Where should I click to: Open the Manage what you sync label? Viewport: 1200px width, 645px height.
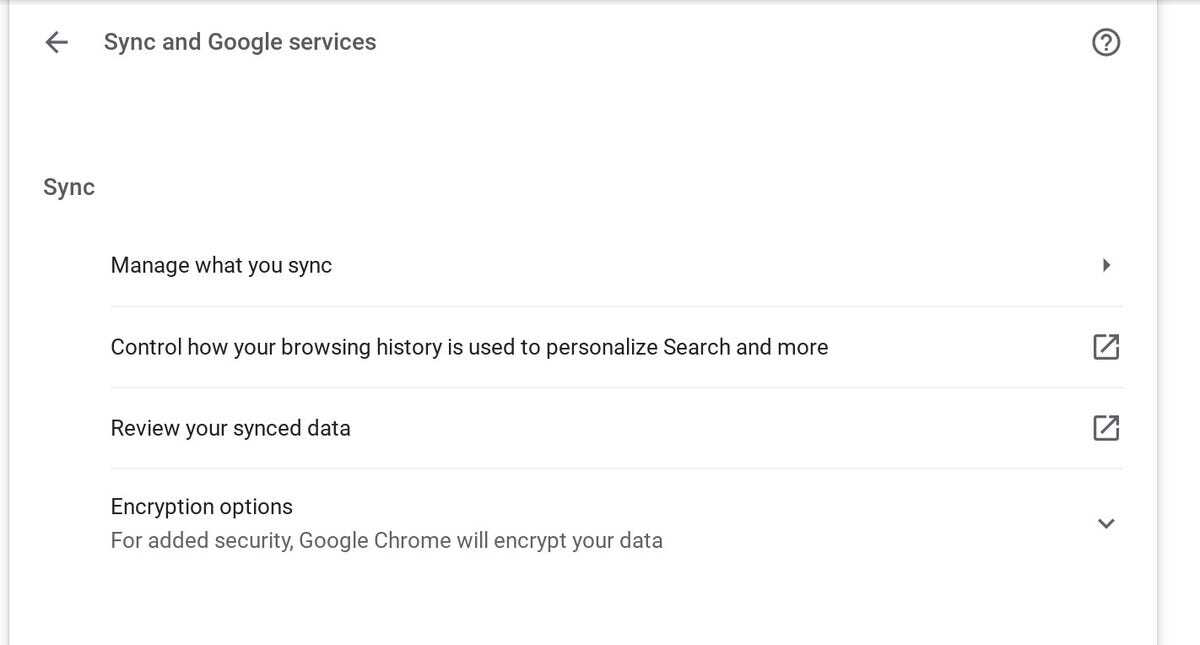click(221, 265)
